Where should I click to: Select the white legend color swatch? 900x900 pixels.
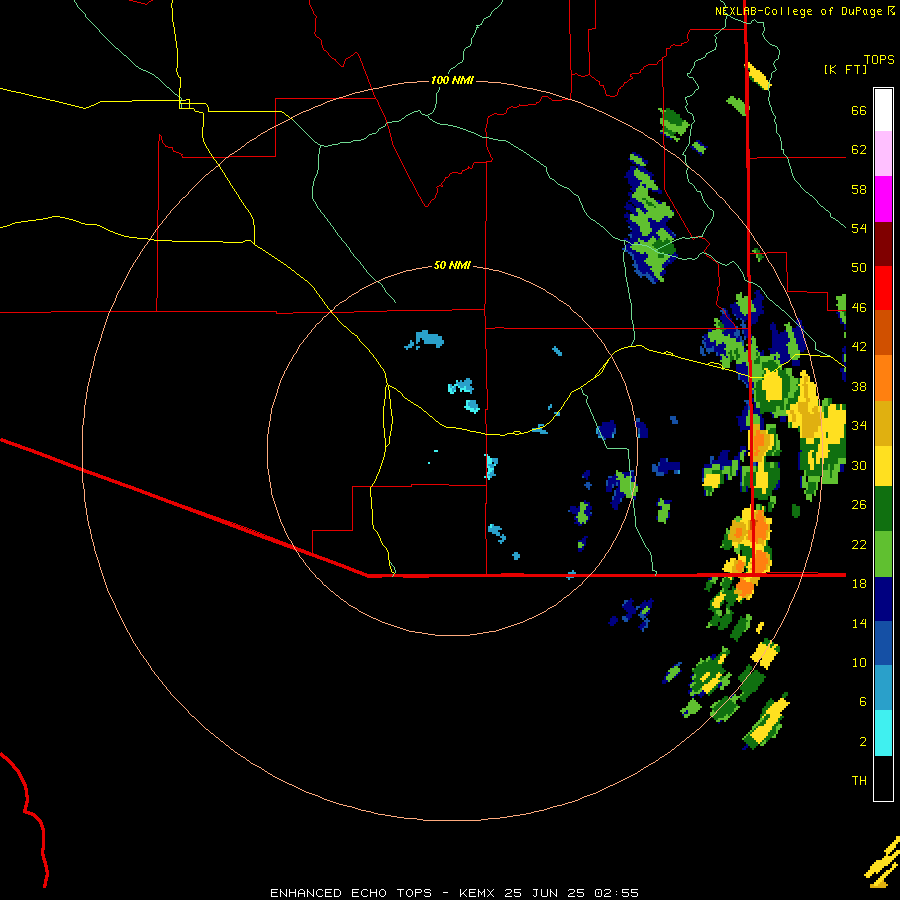(x=883, y=110)
